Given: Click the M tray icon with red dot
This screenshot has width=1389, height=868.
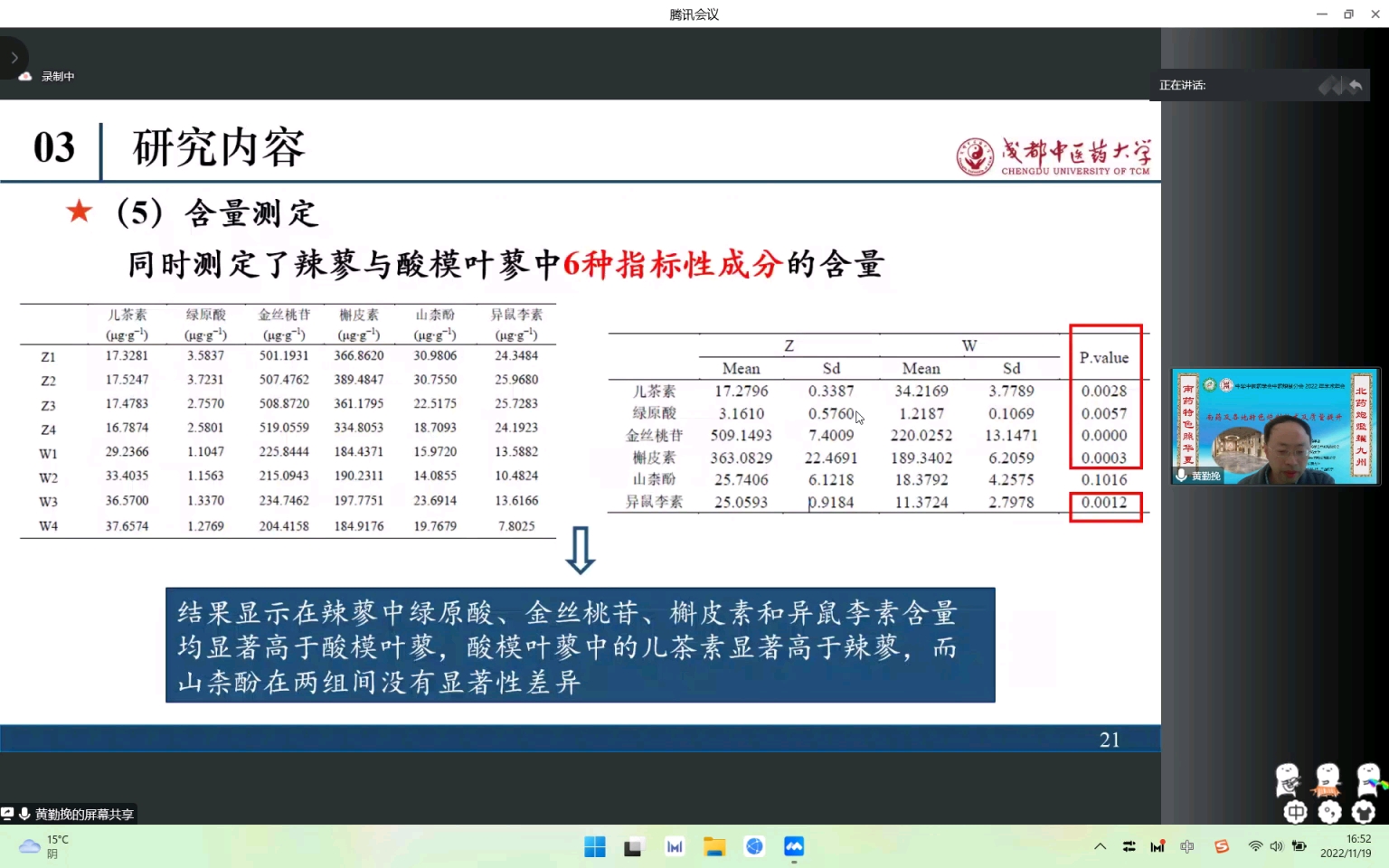Looking at the screenshot, I should (x=1157, y=846).
